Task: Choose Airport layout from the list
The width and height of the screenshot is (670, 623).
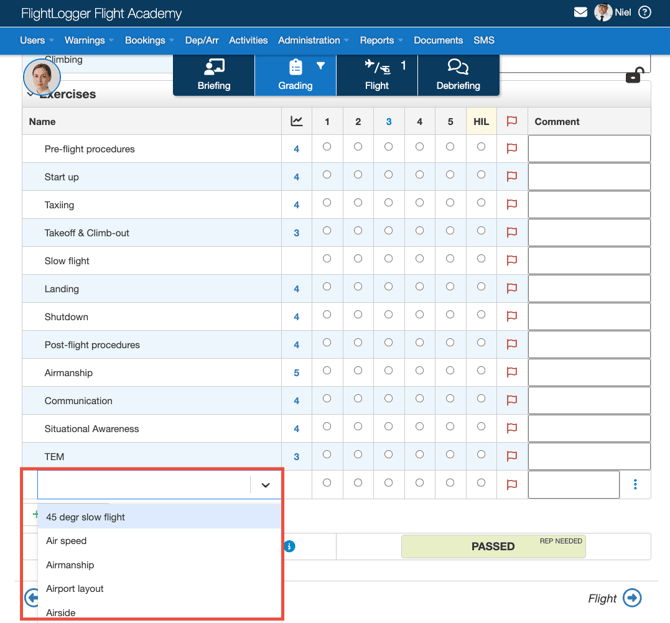Action: tap(75, 589)
